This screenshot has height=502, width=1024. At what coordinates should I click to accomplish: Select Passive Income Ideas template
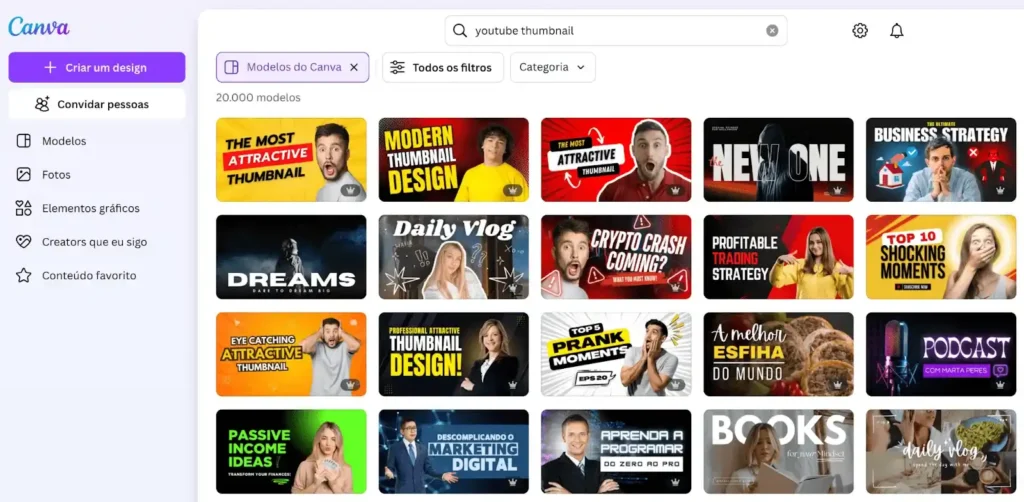click(x=291, y=452)
